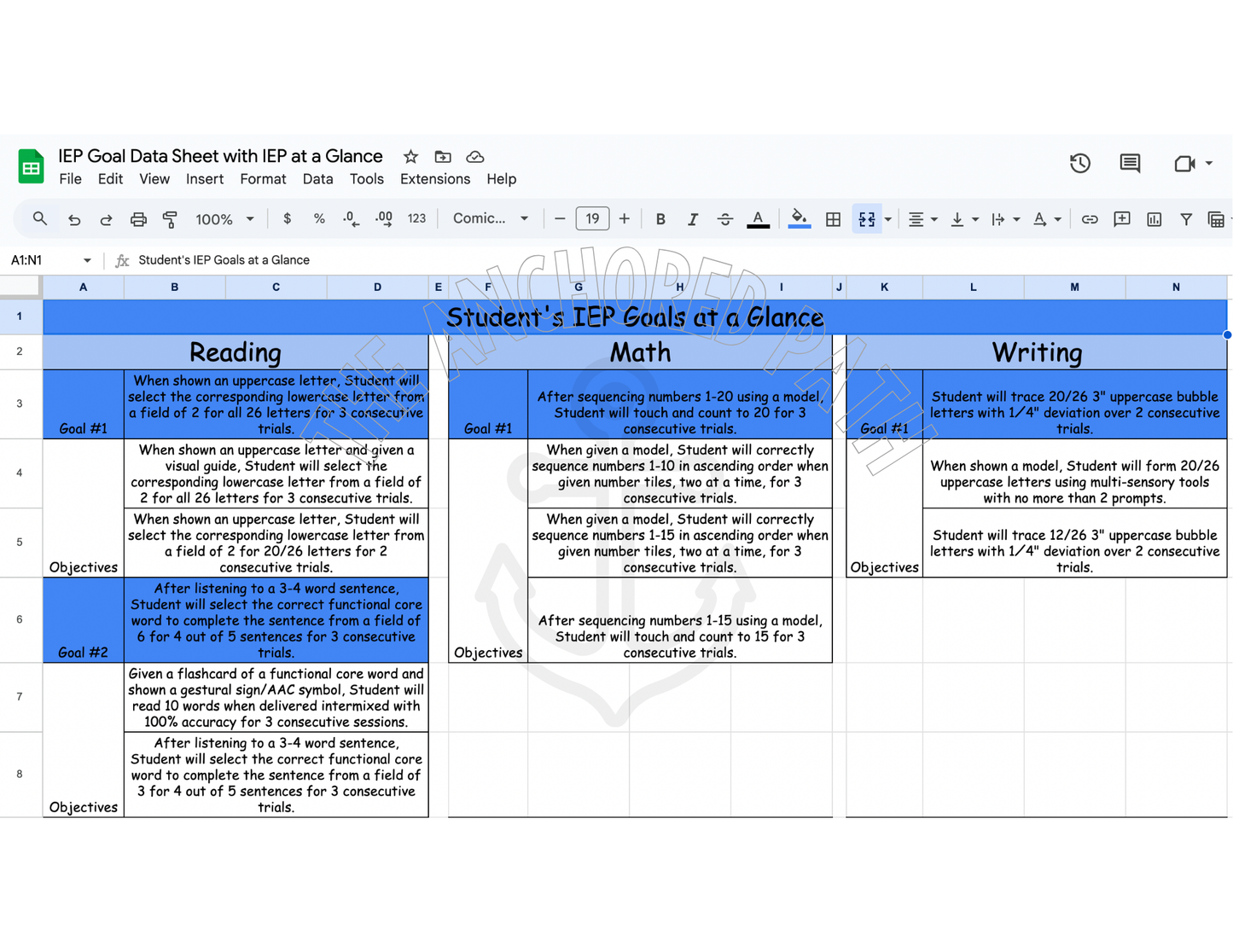Open version history
Image resolution: width=1233 pixels, height=952 pixels.
point(1079,164)
